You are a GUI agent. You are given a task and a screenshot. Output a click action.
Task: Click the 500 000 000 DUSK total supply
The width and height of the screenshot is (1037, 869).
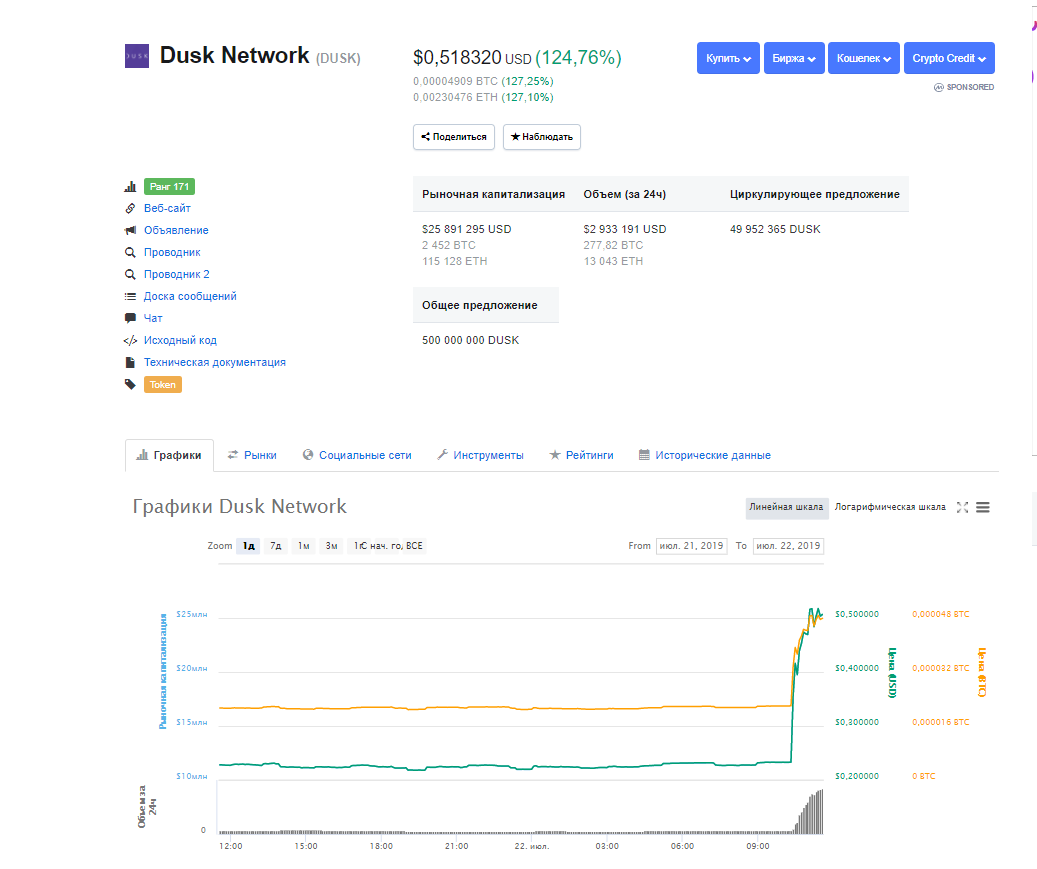(470, 340)
